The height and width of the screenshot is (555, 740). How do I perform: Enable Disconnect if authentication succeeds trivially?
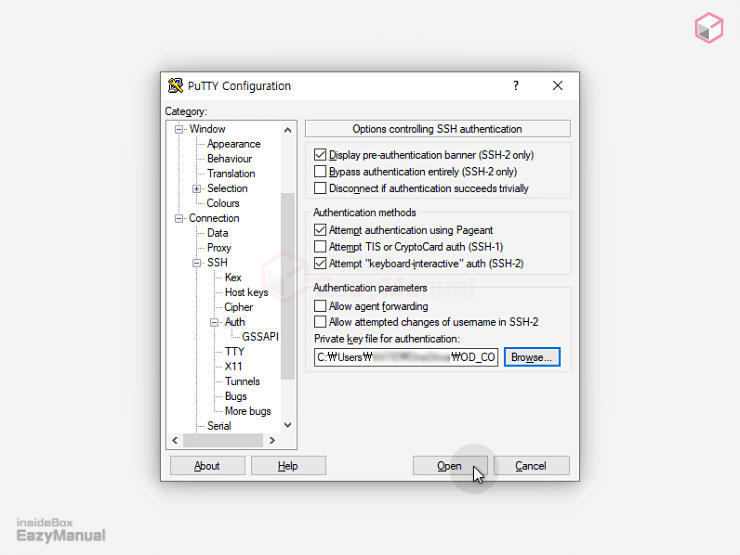320,188
